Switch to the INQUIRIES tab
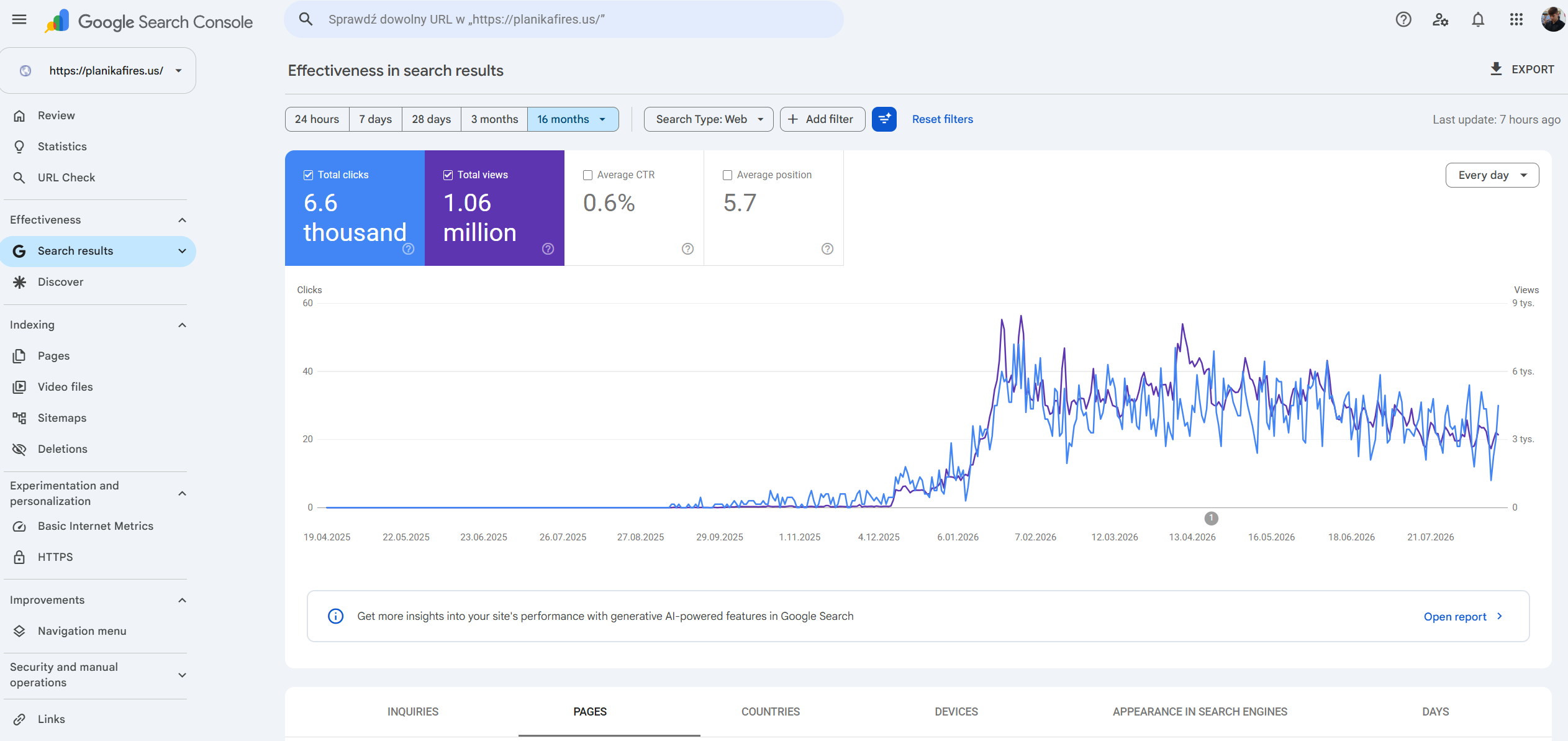Image resolution: width=1568 pixels, height=741 pixels. click(x=413, y=712)
